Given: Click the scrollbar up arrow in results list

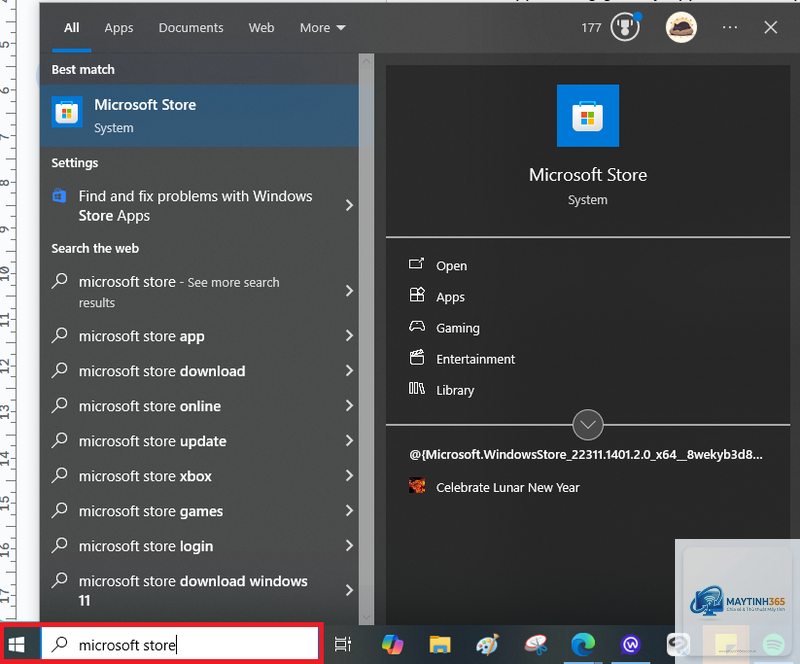Looking at the screenshot, I should pyautogui.click(x=366, y=61).
